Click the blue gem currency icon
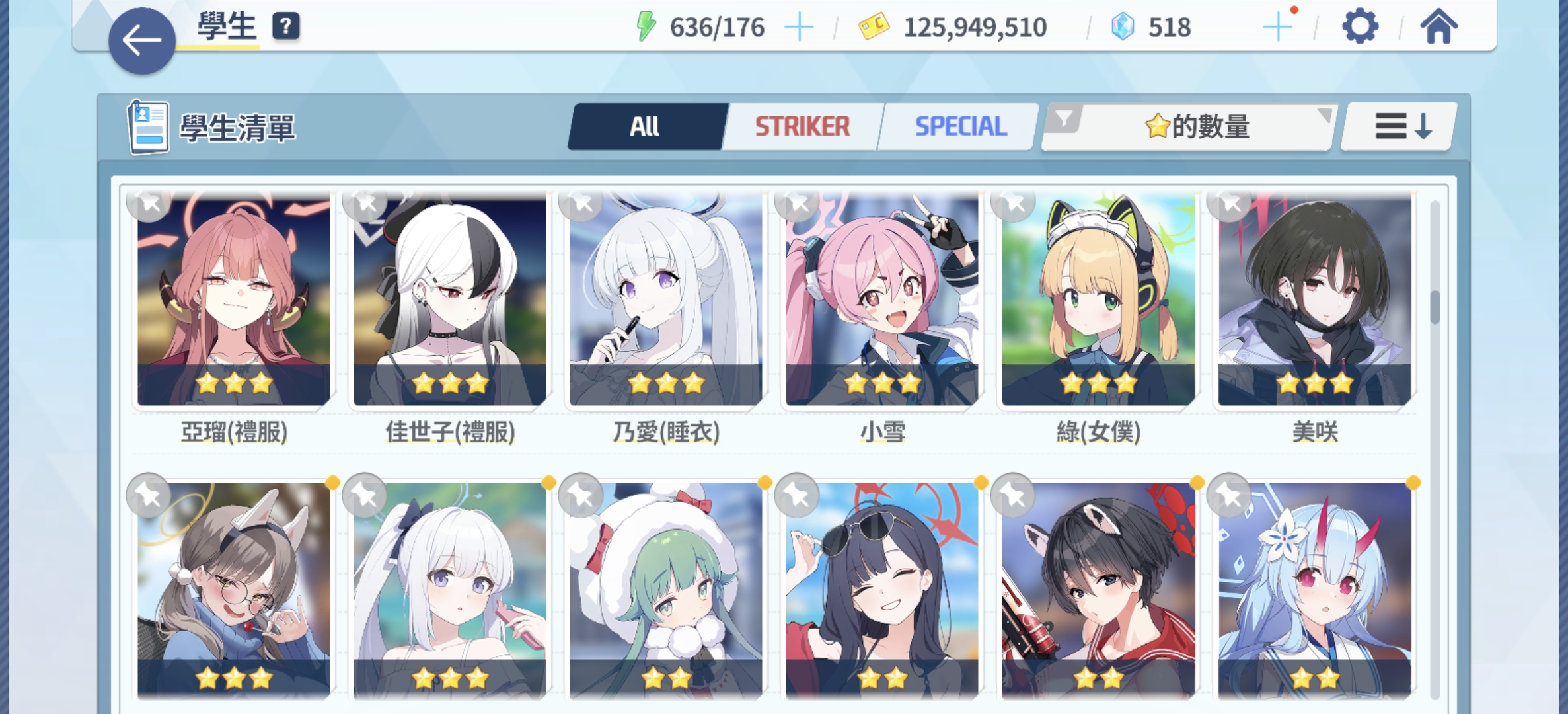This screenshot has height=714, width=1568. tap(1123, 27)
